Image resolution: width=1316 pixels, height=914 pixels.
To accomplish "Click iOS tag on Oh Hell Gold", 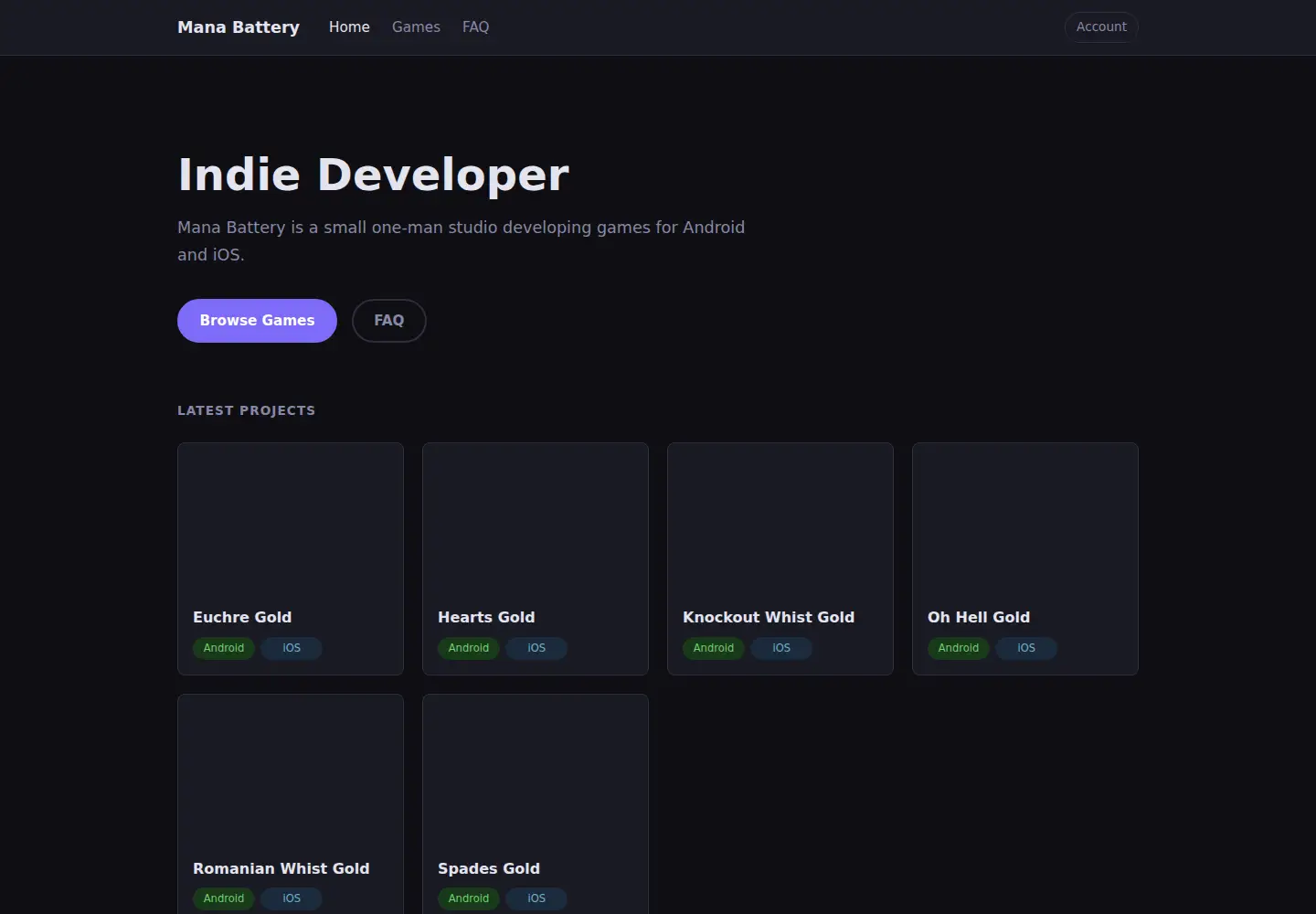I will [1026, 648].
